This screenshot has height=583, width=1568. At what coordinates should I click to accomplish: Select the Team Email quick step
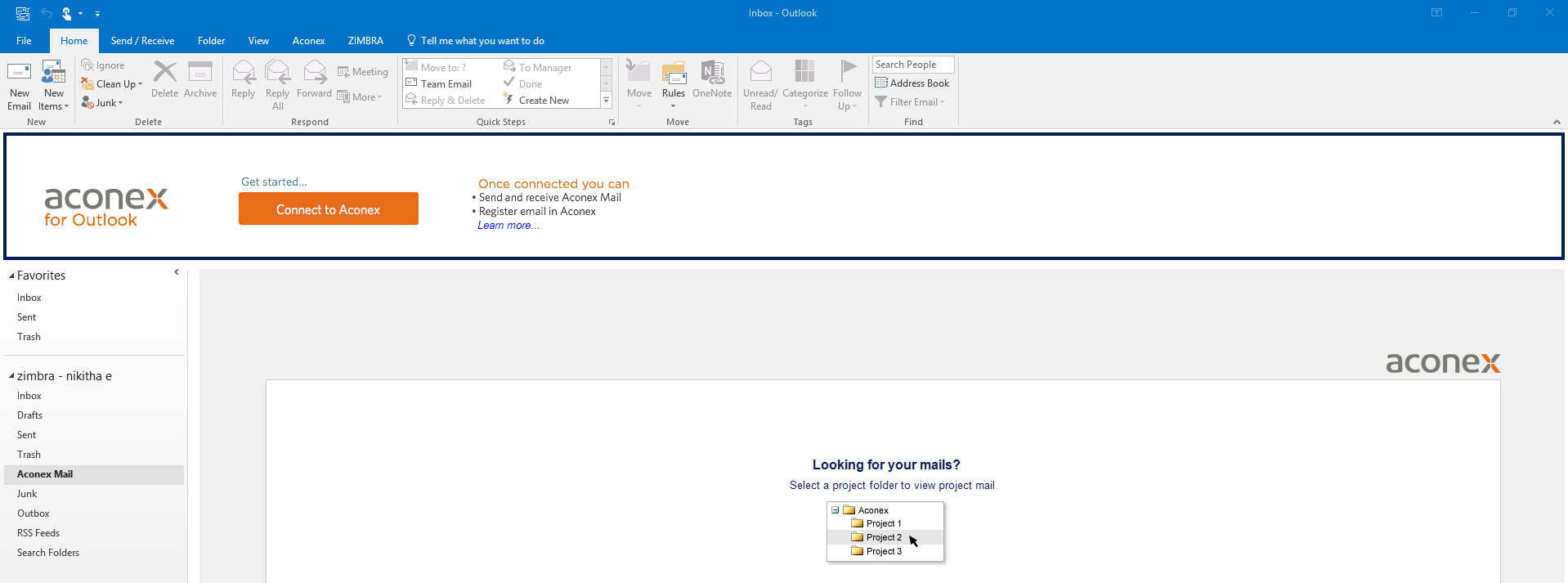point(439,83)
